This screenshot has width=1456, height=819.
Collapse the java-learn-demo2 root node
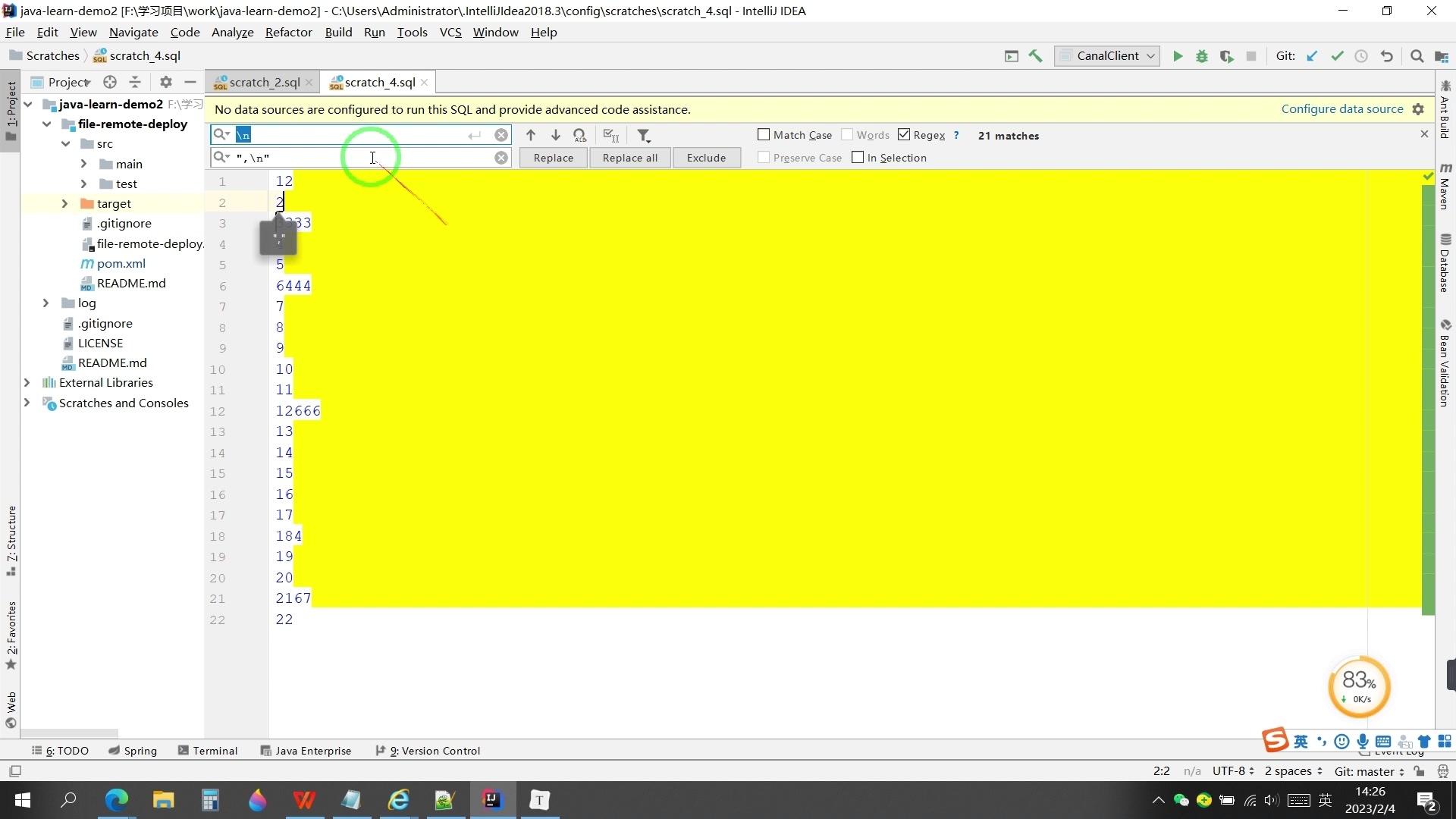pyautogui.click(x=28, y=104)
